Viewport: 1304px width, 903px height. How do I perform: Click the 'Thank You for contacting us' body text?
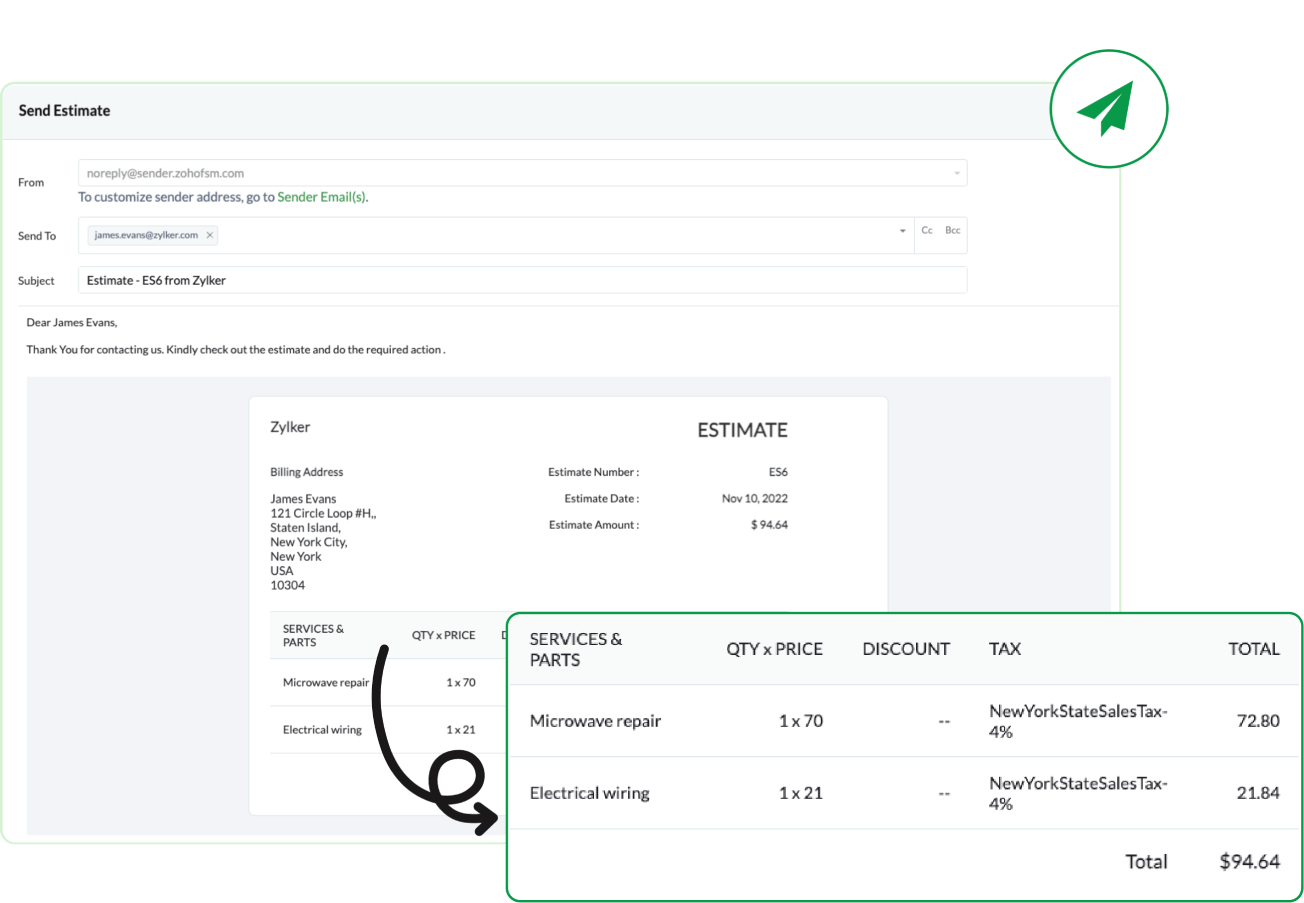pyautogui.click(x=235, y=350)
